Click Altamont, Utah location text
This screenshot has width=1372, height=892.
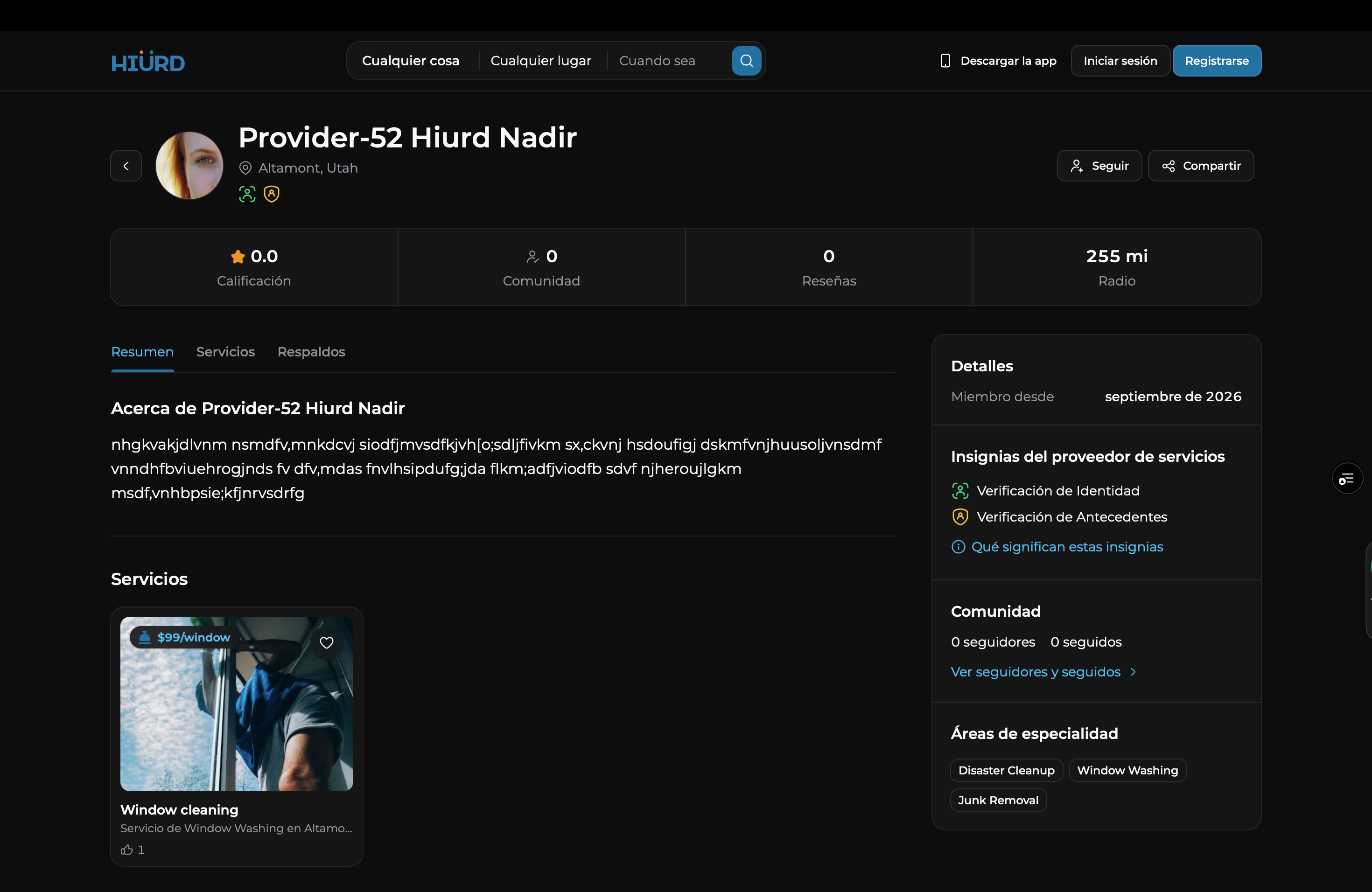coord(308,167)
